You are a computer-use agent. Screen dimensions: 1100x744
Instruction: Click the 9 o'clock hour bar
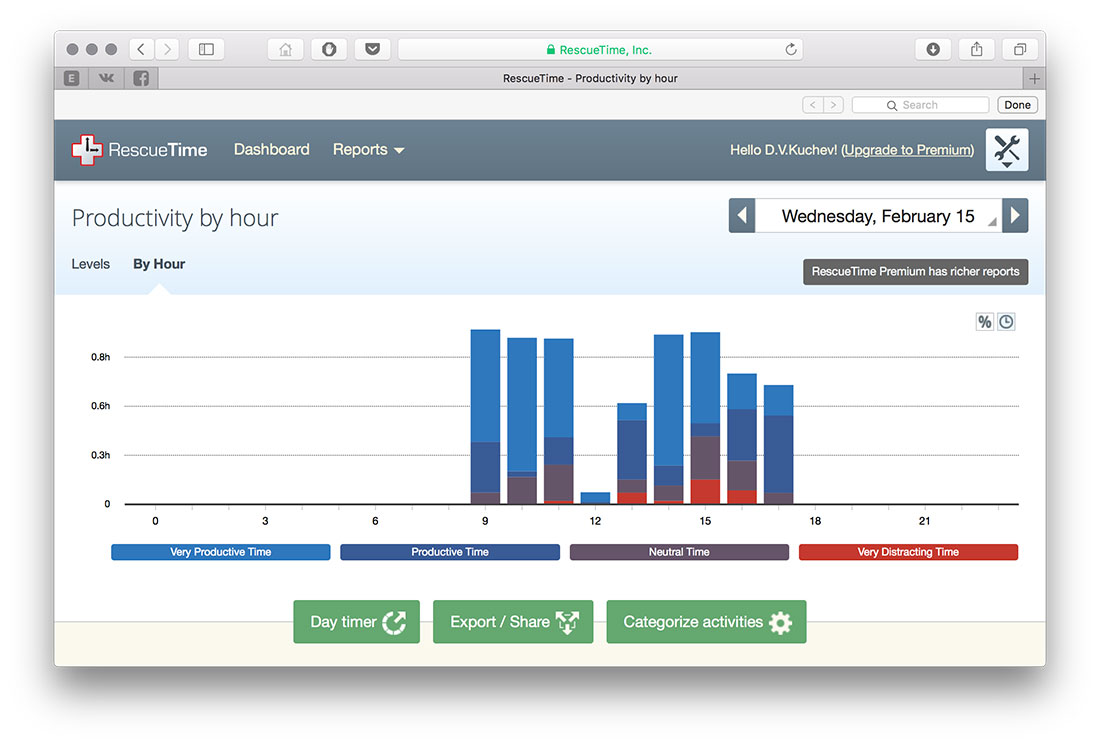click(485, 417)
